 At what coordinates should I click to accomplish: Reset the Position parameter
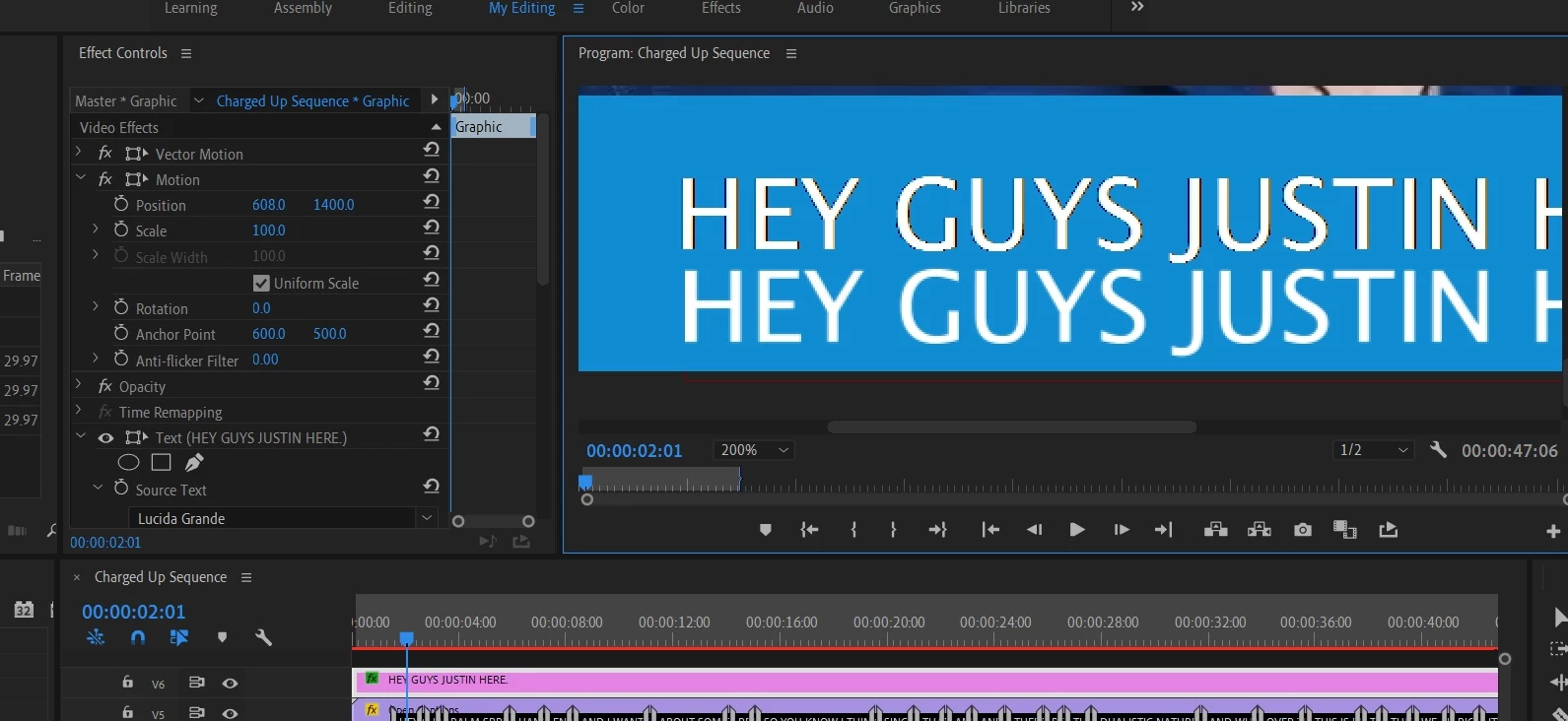431,202
